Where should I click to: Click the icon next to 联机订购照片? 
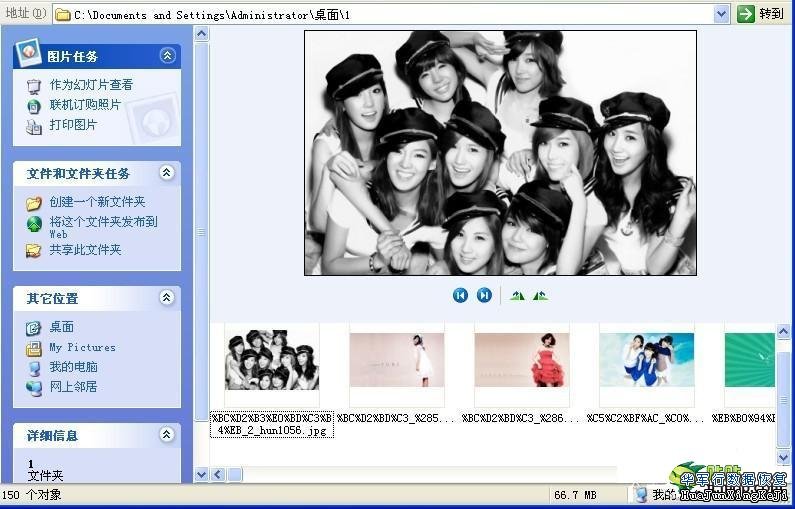tap(34, 105)
